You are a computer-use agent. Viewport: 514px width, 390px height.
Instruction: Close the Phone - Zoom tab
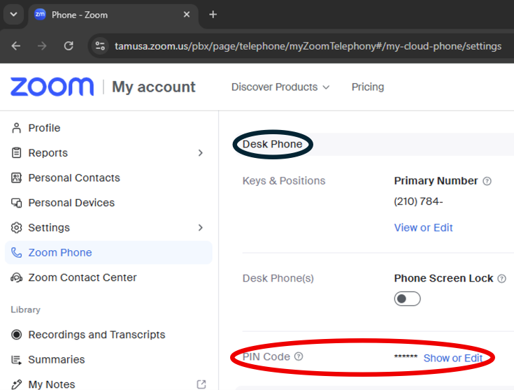point(187,15)
